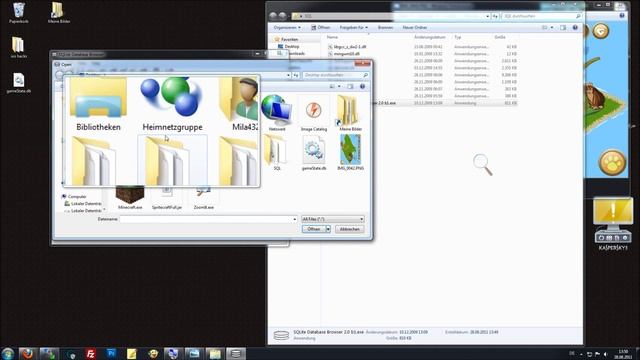Select gameState.db icon on the desktop
Viewport: 640px width, 360px height.
click(x=18, y=83)
